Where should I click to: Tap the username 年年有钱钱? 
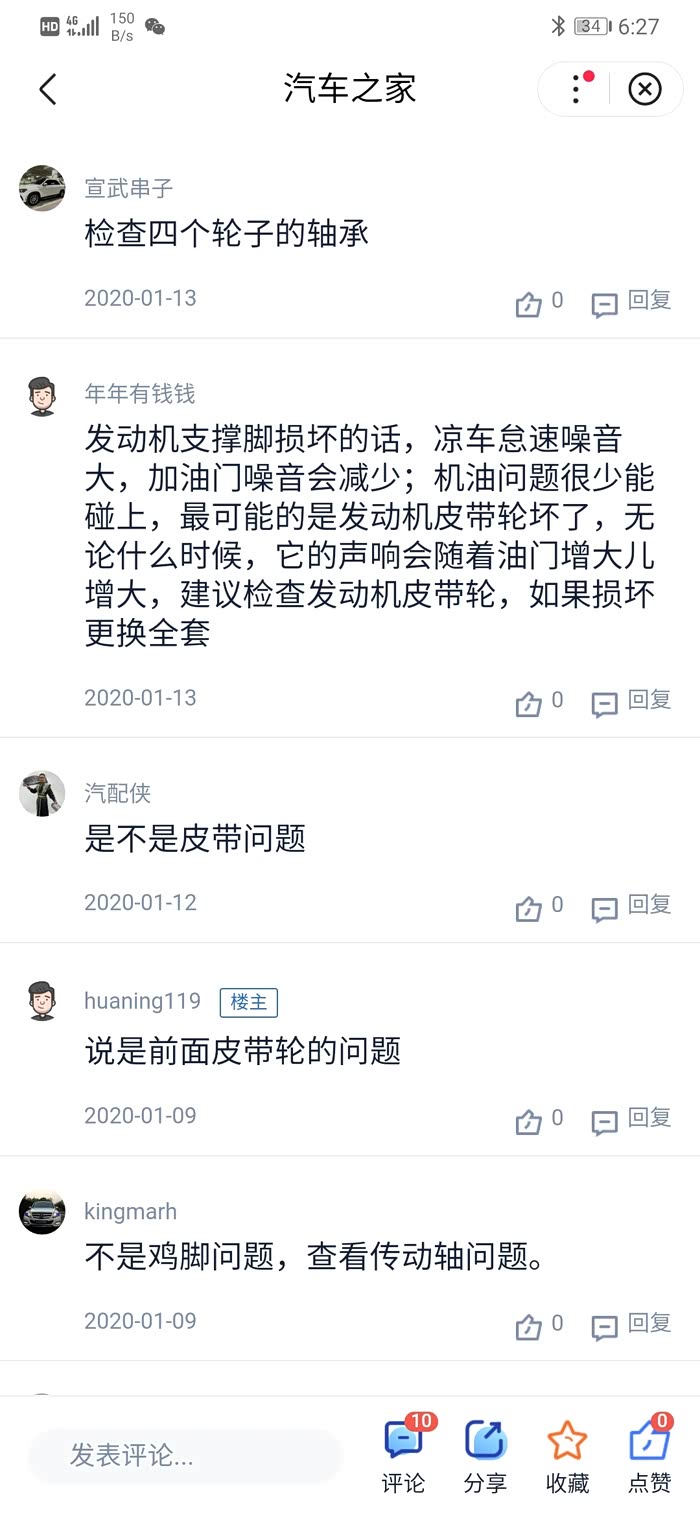point(140,394)
